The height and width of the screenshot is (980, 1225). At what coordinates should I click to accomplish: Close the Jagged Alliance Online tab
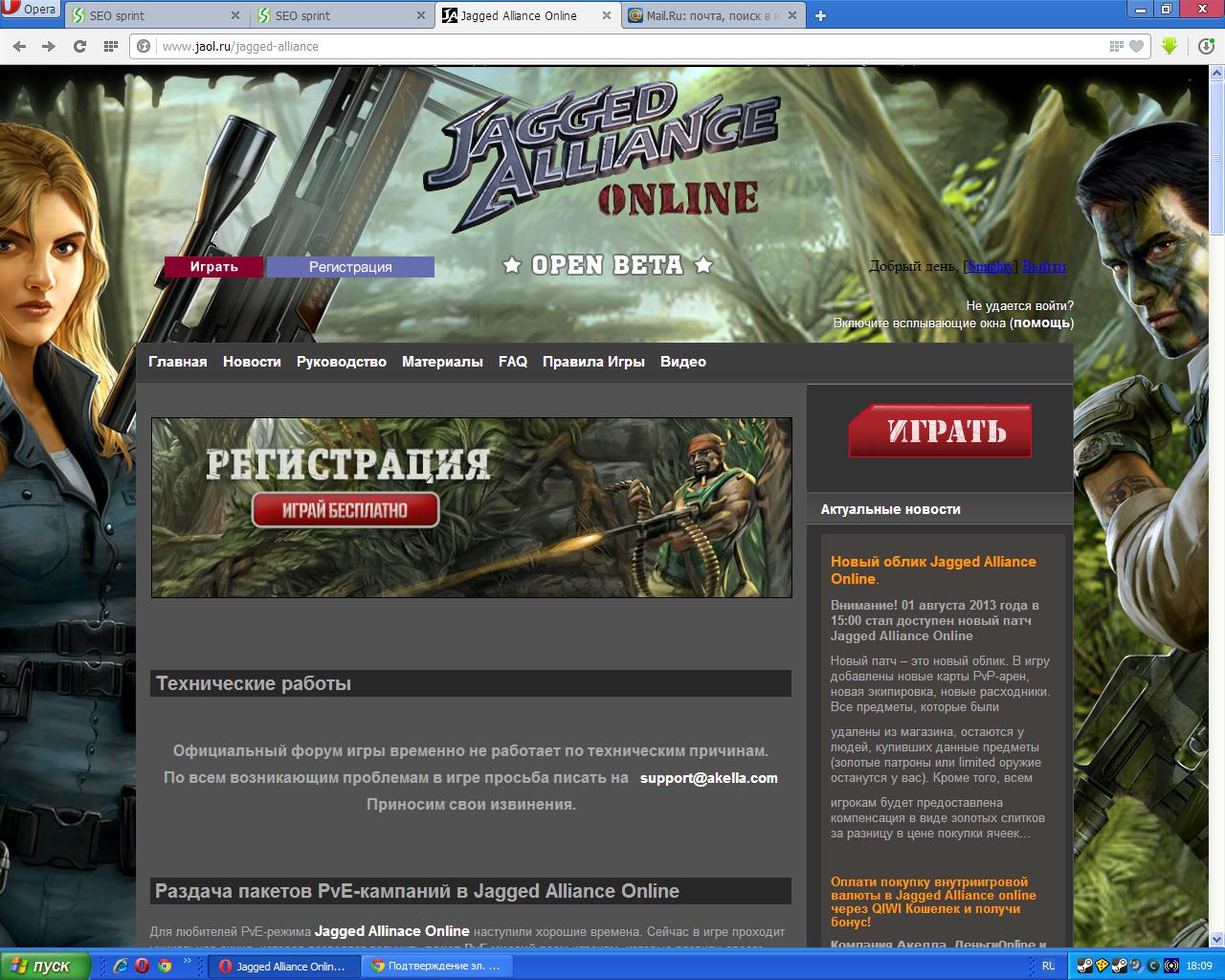click(x=607, y=15)
